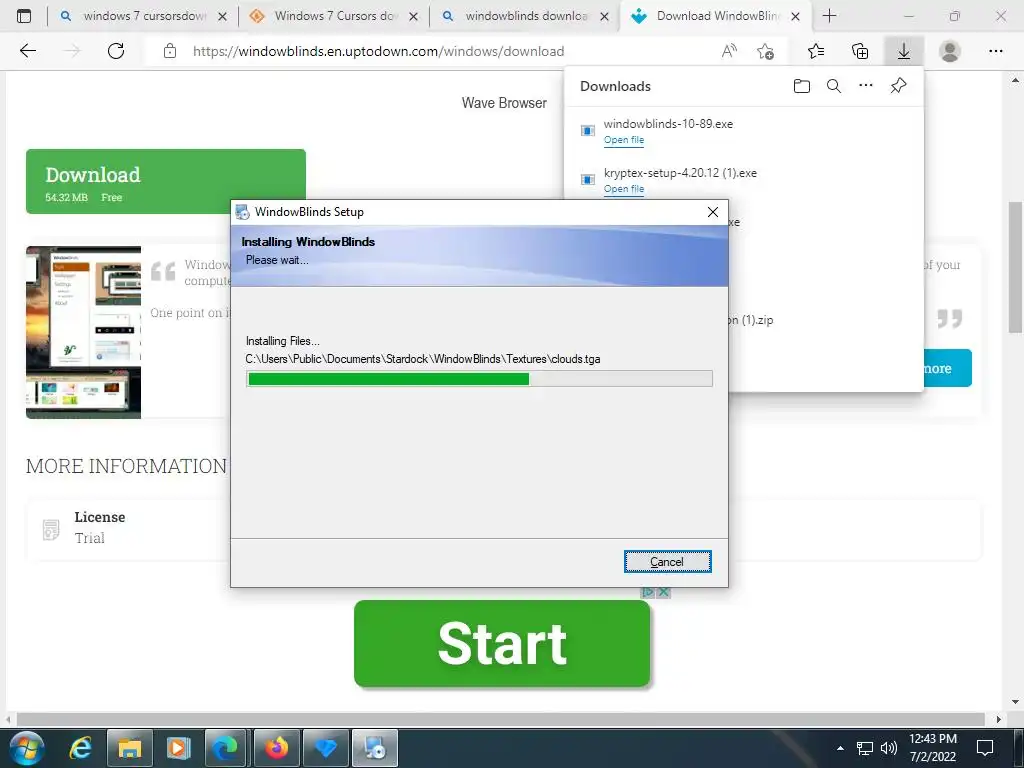Add this page to favorites star icon
The image size is (1024, 768).
tap(765, 51)
